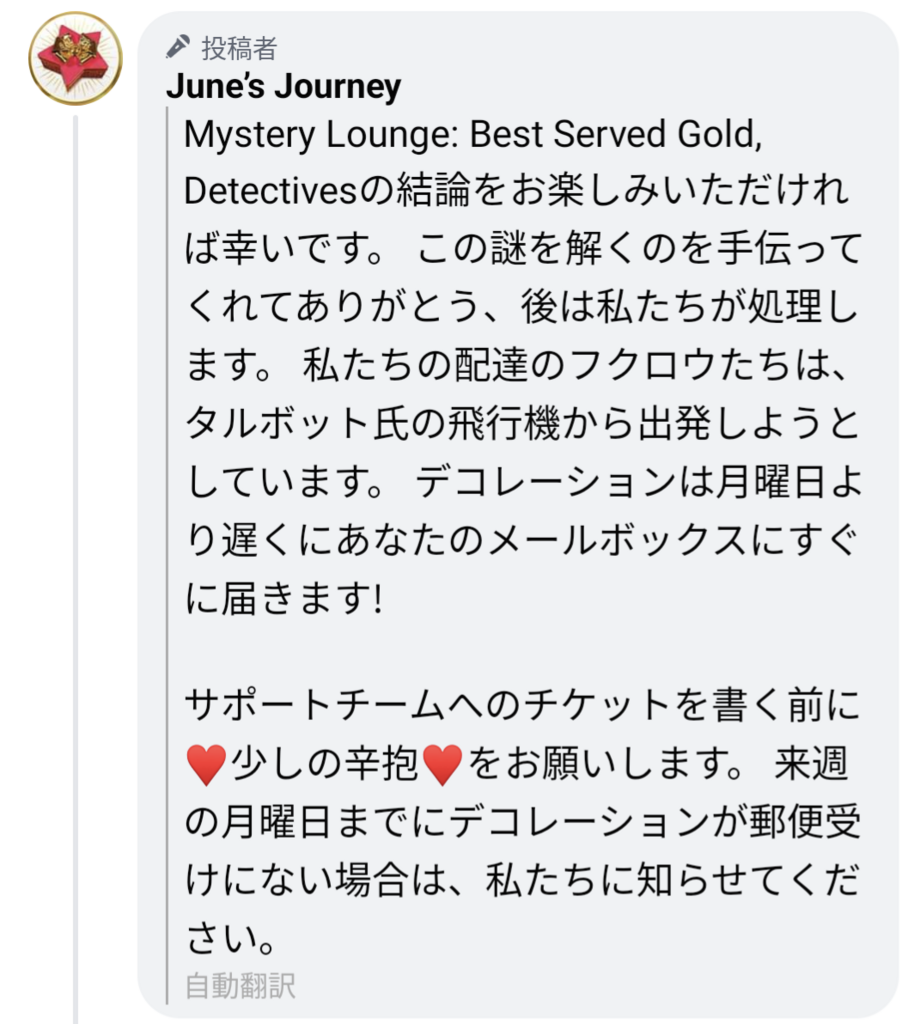The width and height of the screenshot is (908, 1024).
Task: Open June's Journey profile avatar
Action: 75,58
